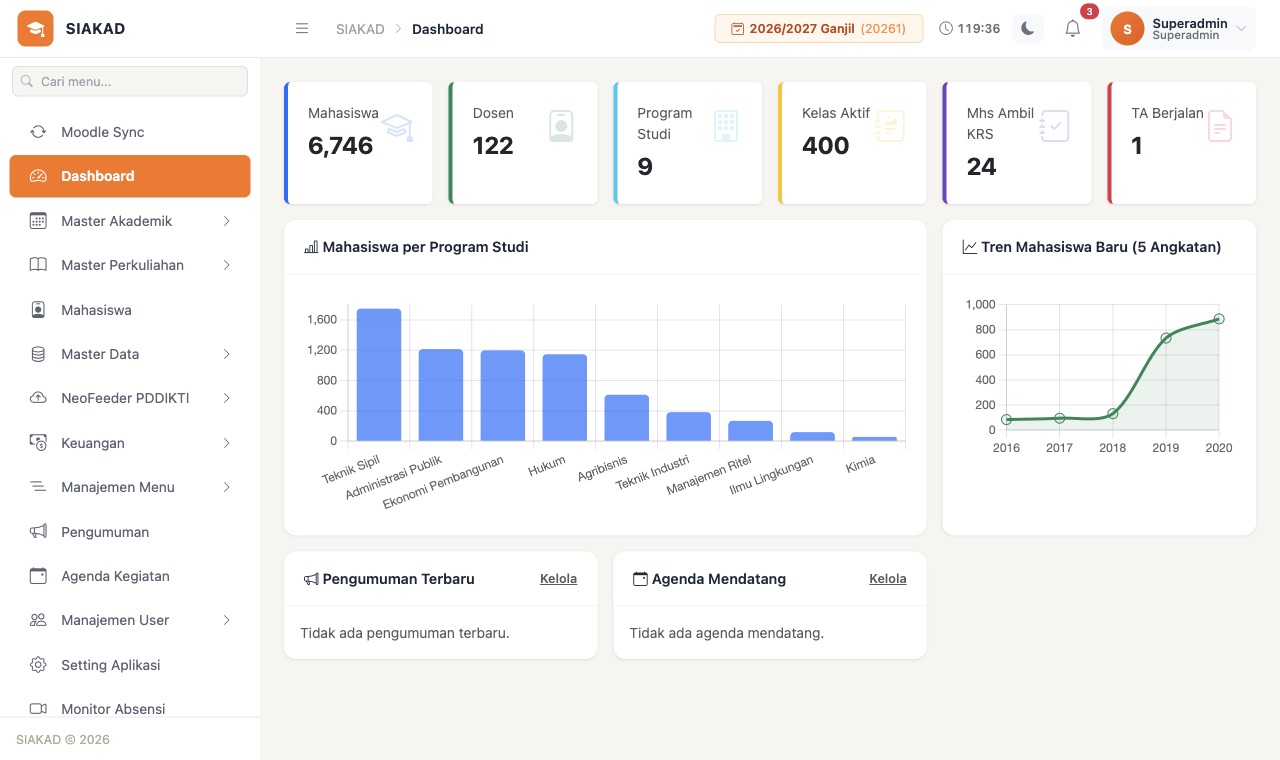Click the Moodle Sync refresh icon
Screen dimensions: 1280x760
coord(38,132)
